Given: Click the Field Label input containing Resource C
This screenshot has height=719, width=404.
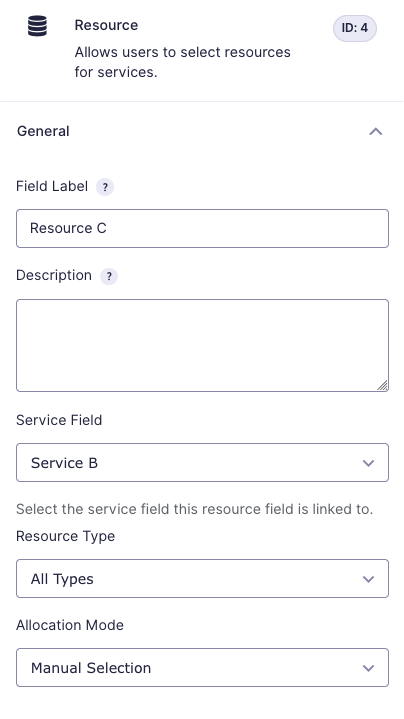Looking at the screenshot, I should click(x=202, y=228).
